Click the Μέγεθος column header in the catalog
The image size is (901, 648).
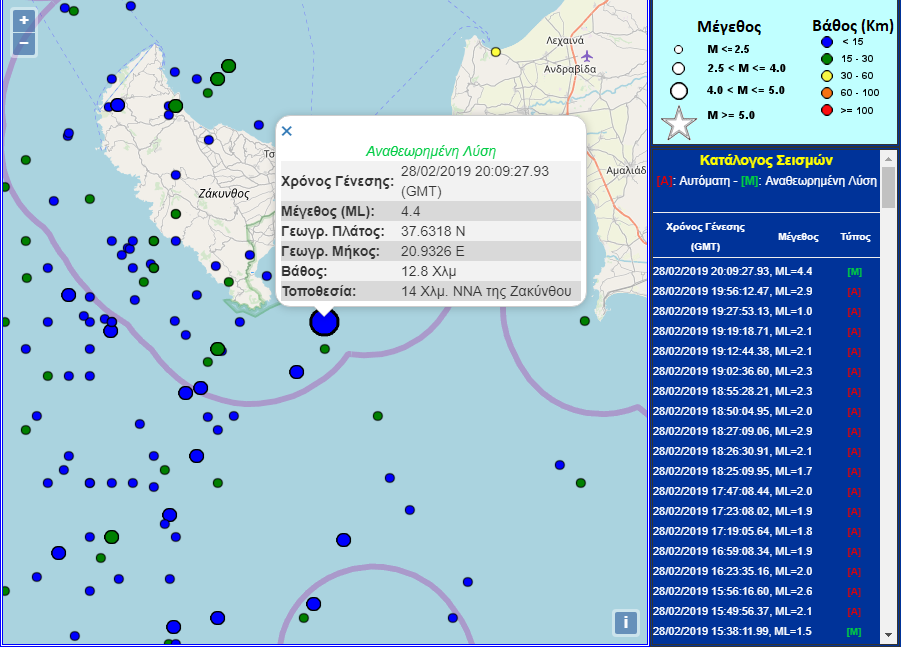click(799, 237)
